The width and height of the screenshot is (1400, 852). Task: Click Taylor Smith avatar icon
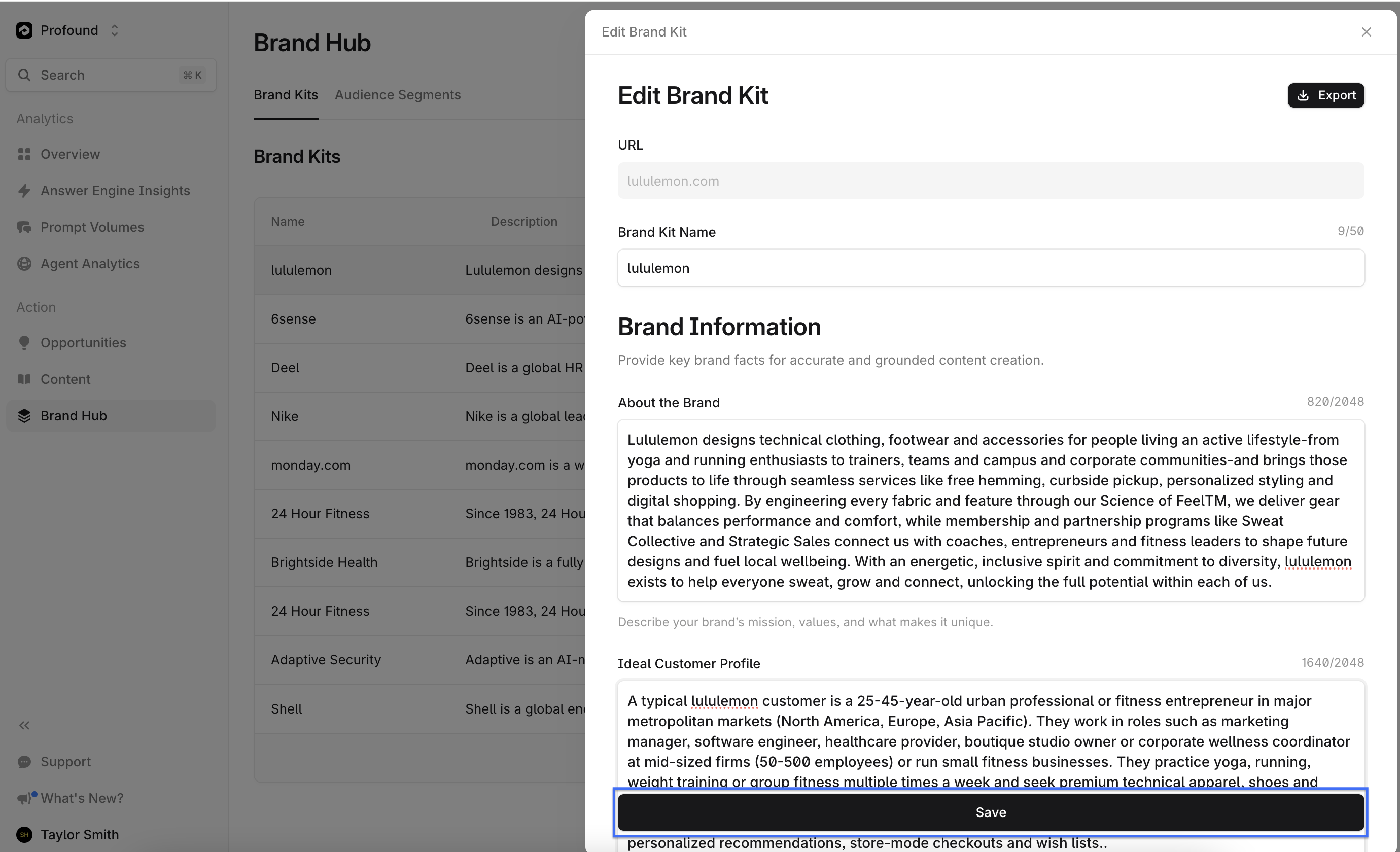[x=24, y=834]
